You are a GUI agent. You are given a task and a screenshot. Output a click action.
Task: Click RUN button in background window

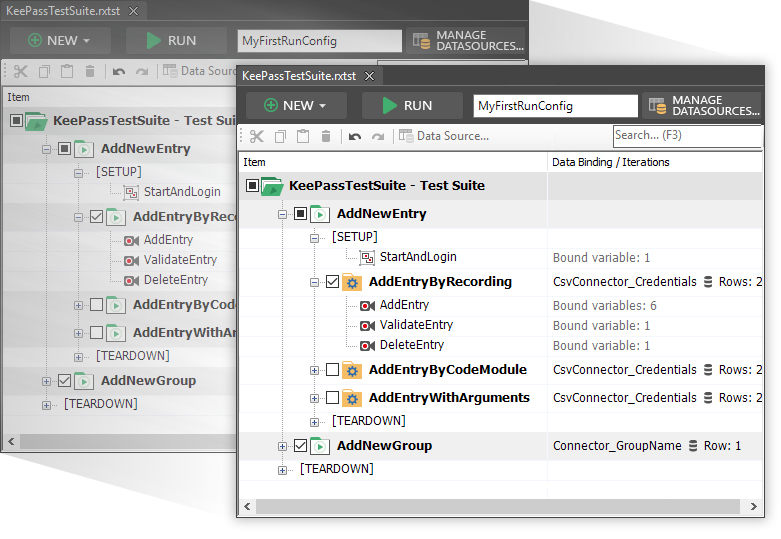tap(176, 41)
